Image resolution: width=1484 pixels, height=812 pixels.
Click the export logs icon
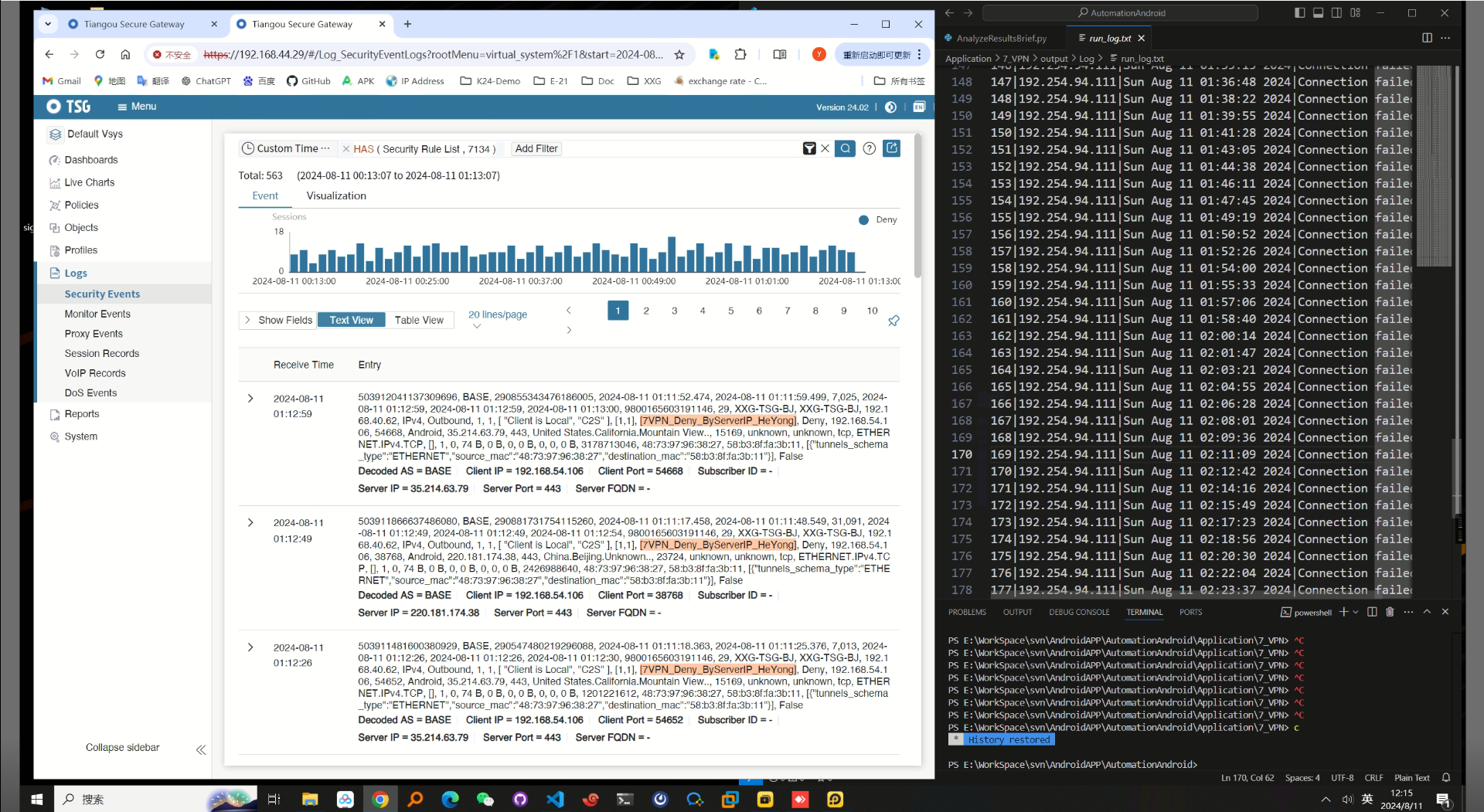pos(892,148)
